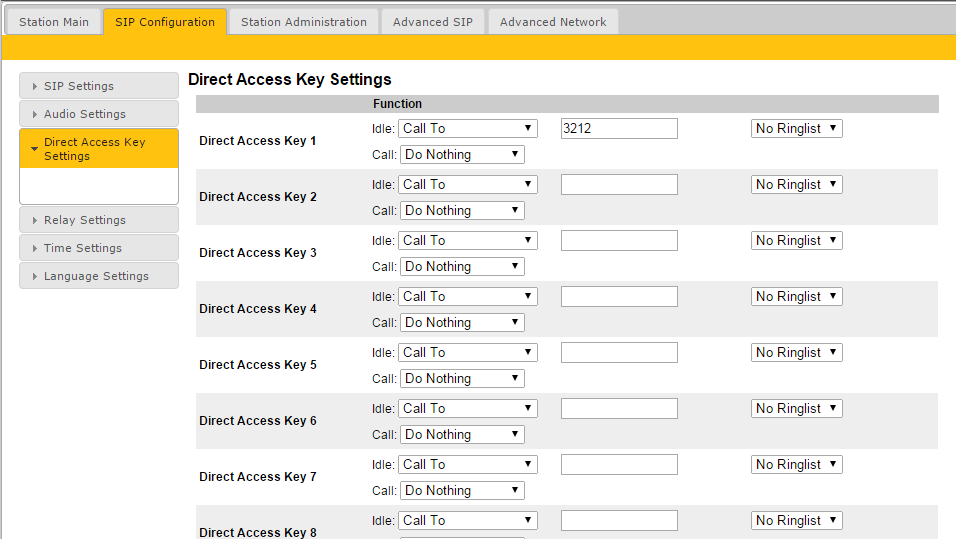Open the Ringlist dropdown for Key 1
Screen dimensions: 956x539
[x=796, y=128]
